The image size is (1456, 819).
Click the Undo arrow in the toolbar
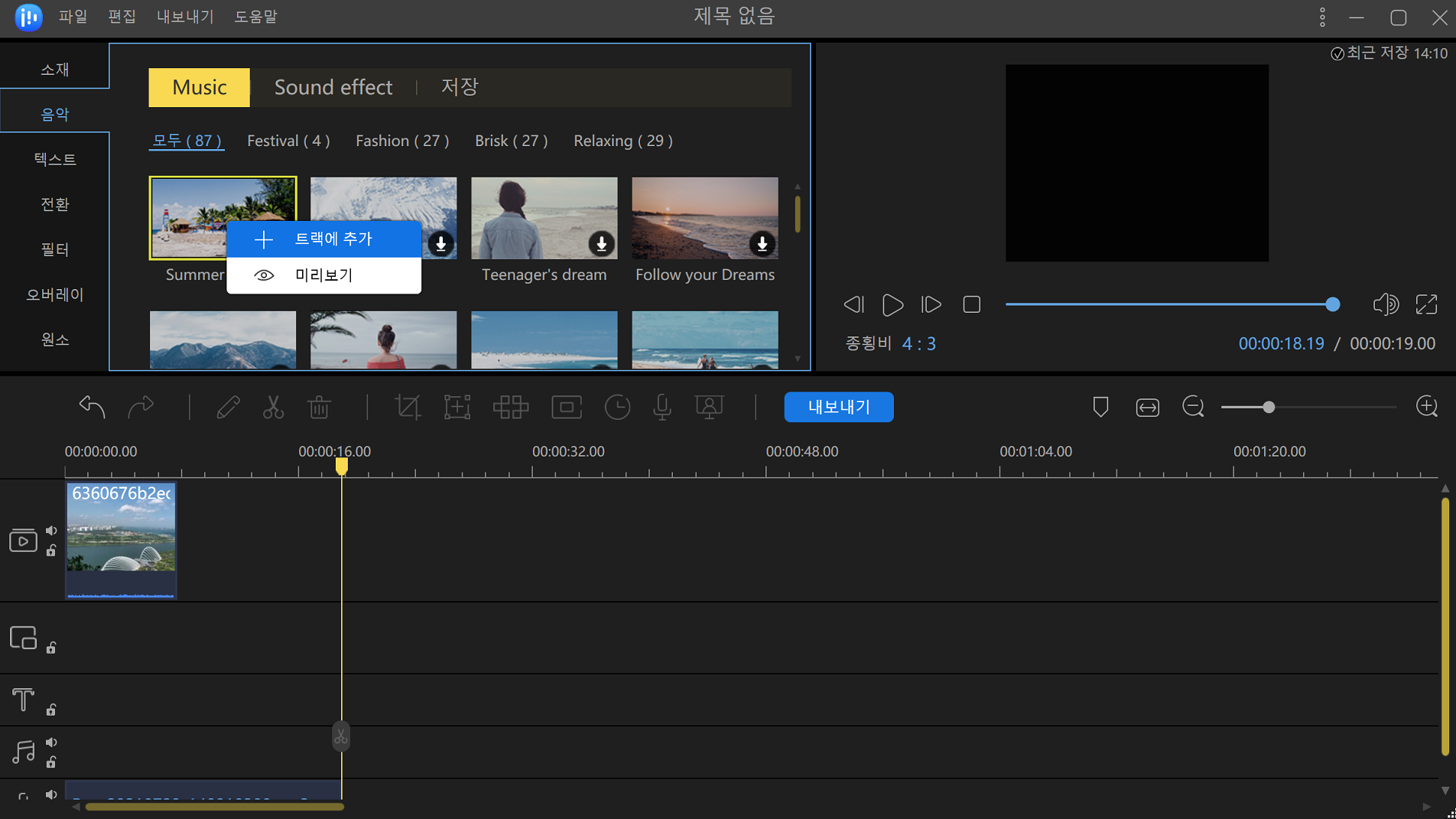tap(92, 407)
